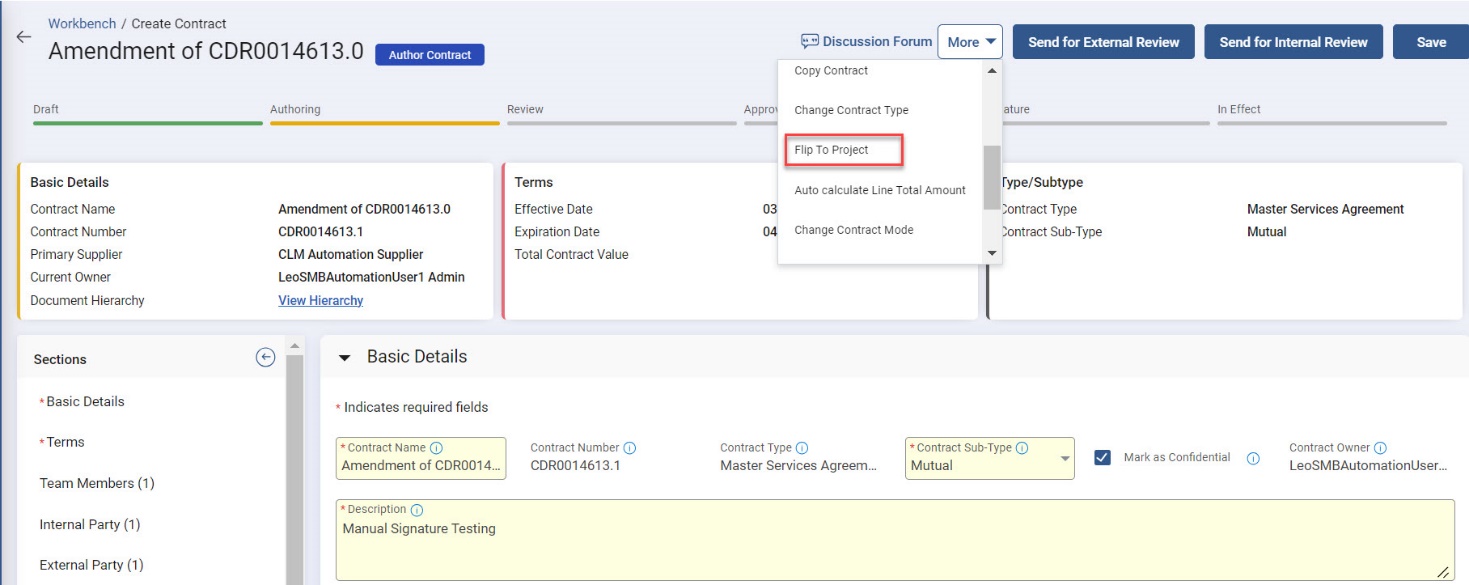Open the More dropdown menu

coord(970,42)
